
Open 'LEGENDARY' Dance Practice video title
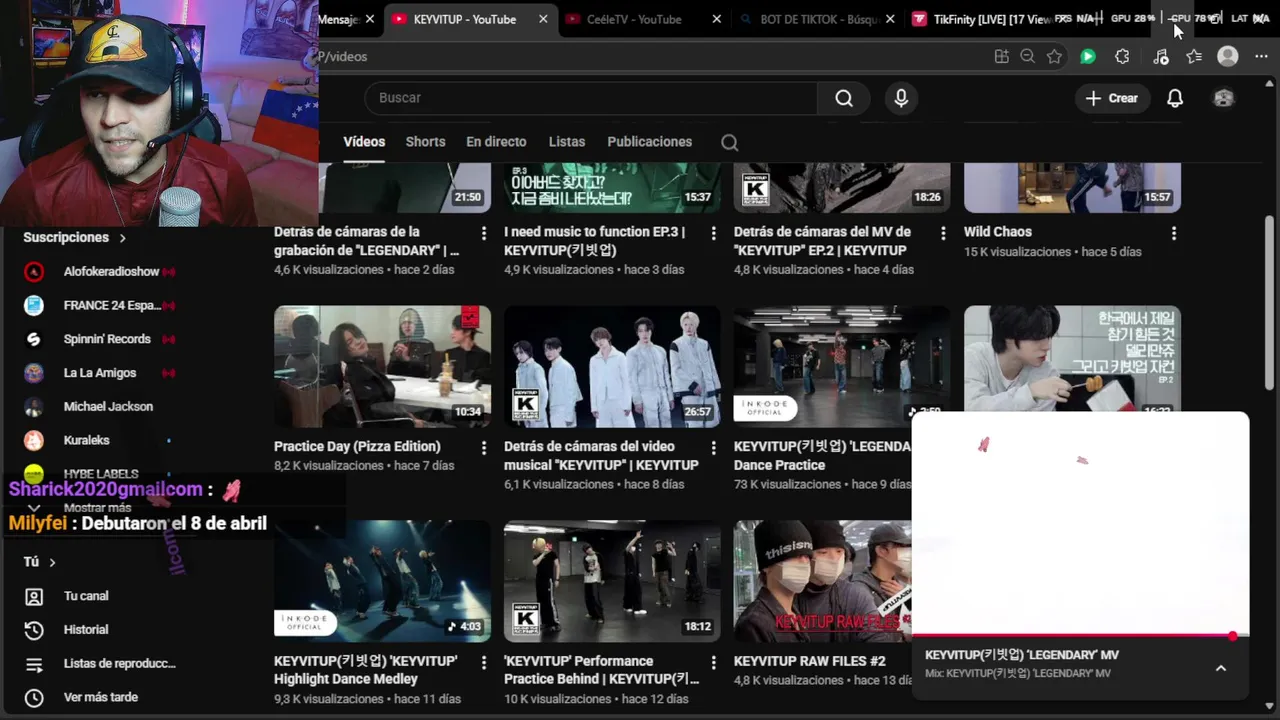click(822, 456)
